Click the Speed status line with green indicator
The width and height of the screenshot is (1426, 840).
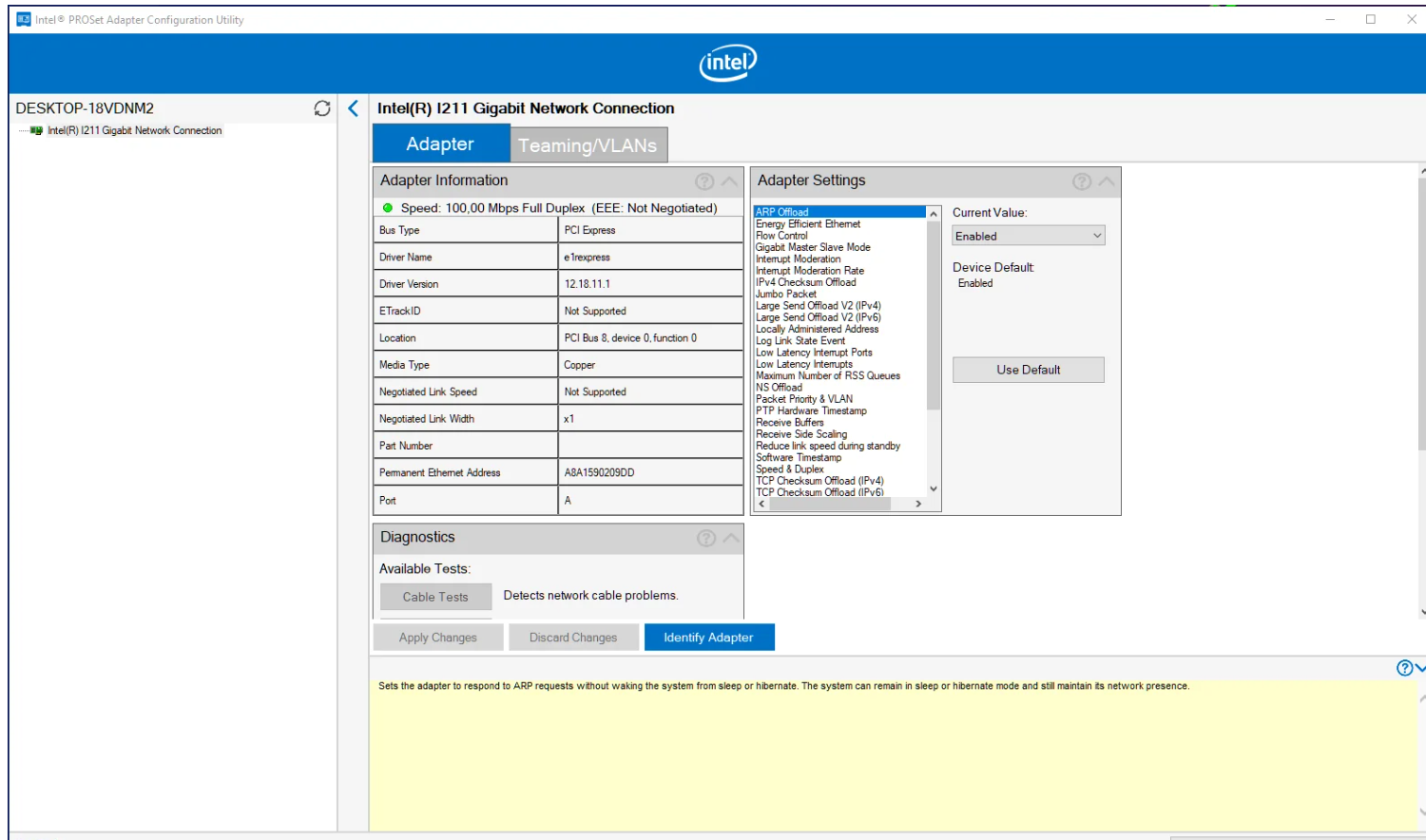pyautogui.click(x=550, y=208)
